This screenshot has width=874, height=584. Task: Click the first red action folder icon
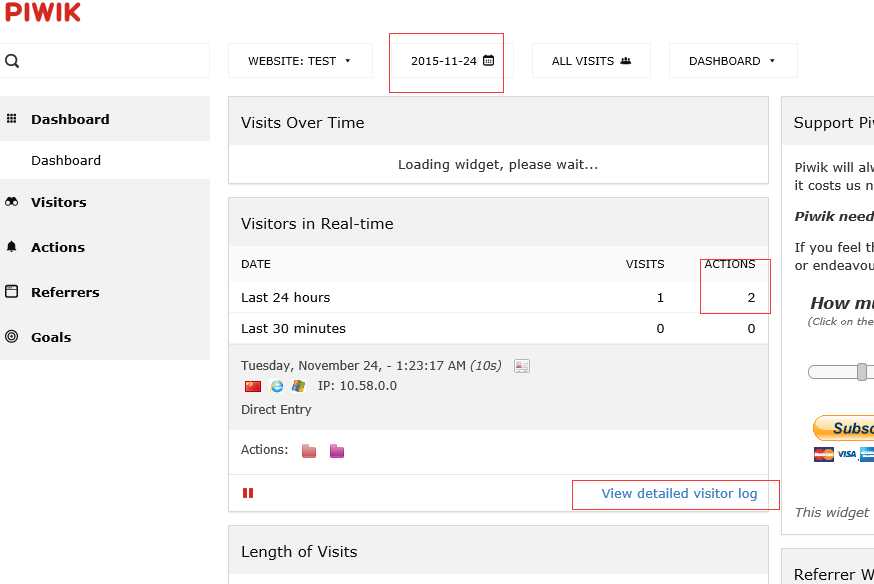point(309,451)
